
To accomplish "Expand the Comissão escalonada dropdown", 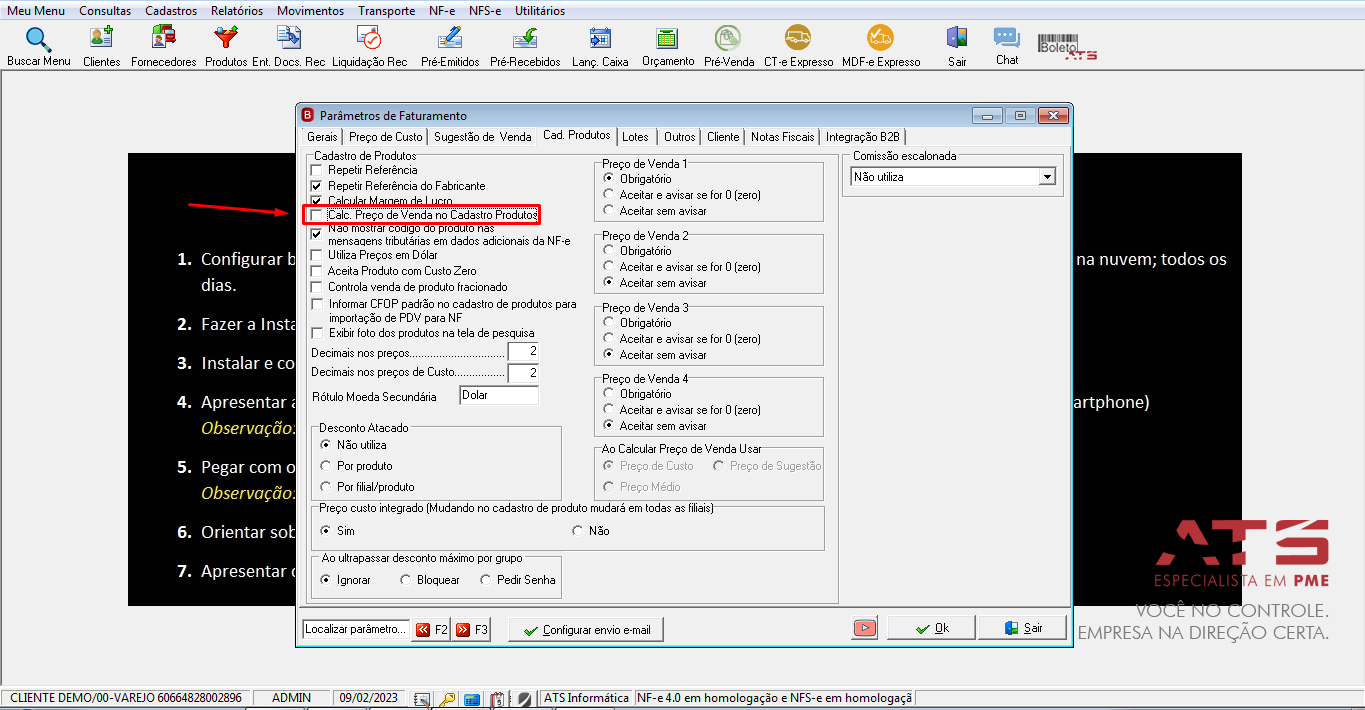I will click(x=1047, y=177).
